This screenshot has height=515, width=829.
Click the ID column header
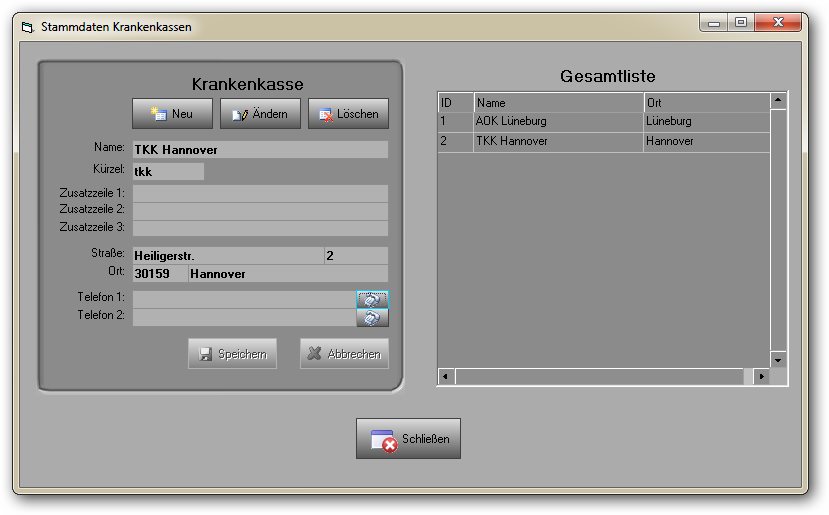click(x=456, y=103)
